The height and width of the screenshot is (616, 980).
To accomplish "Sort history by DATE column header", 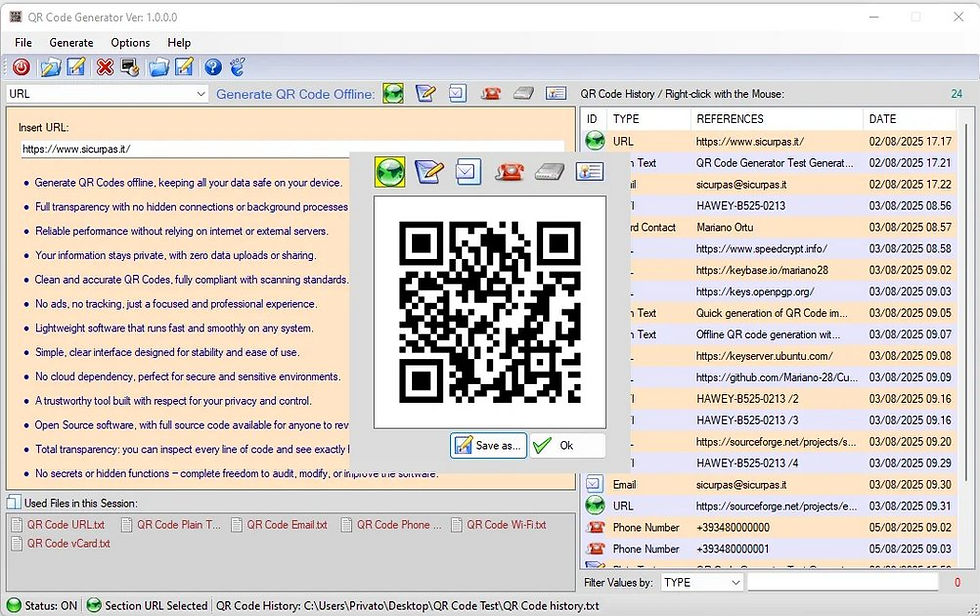I will [909, 119].
